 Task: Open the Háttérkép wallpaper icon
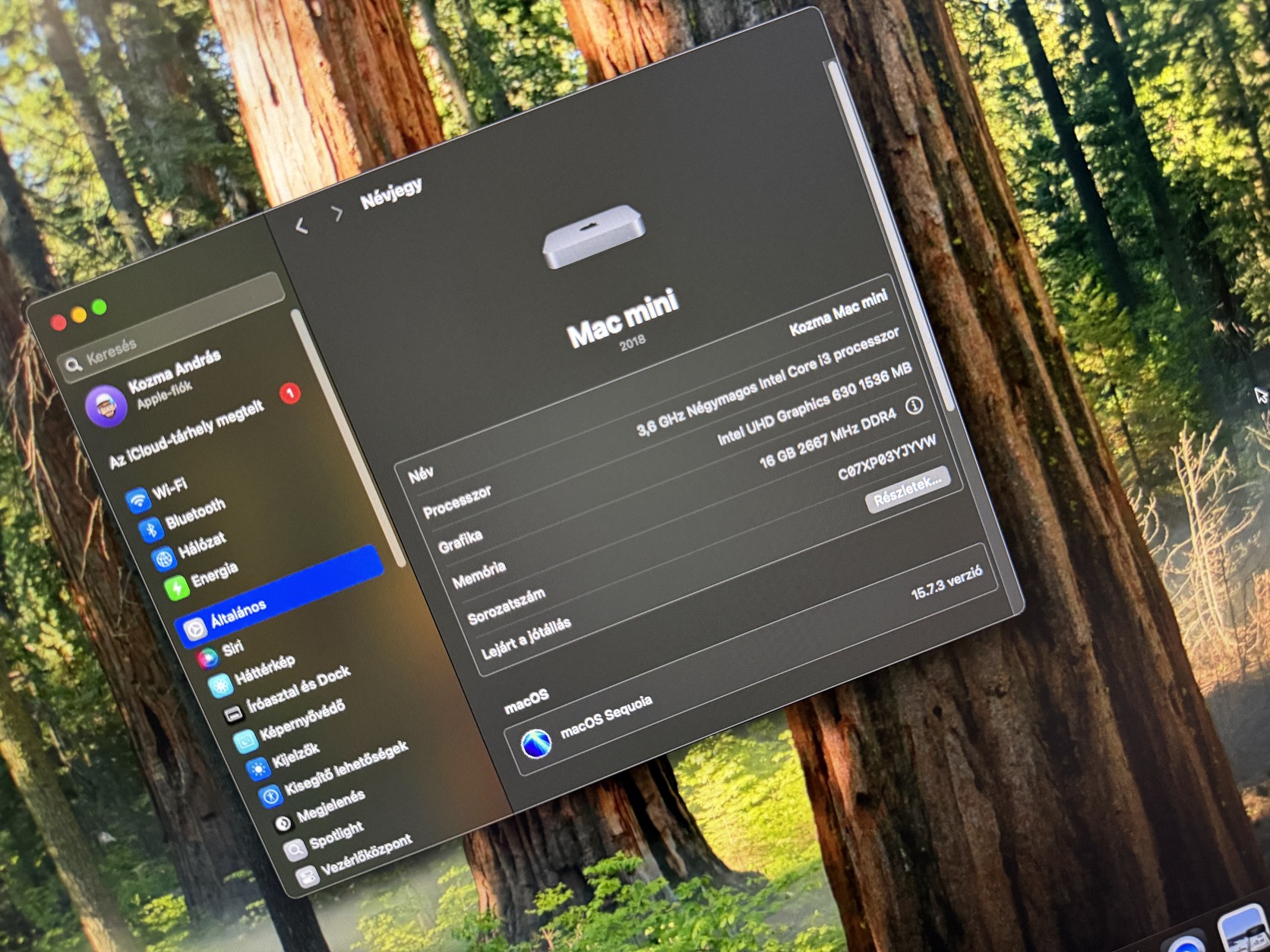pos(220,686)
